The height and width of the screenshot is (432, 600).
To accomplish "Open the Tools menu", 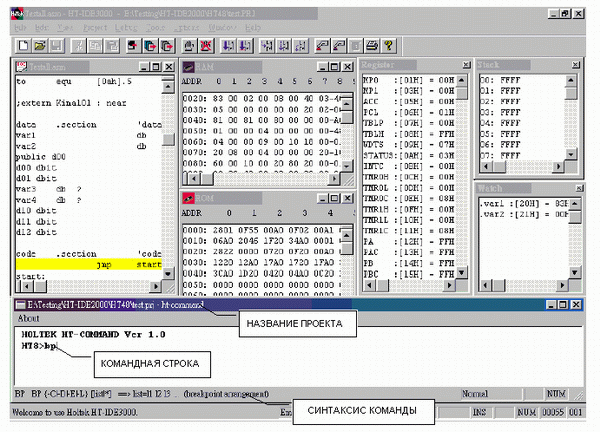I will coord(155,28).
